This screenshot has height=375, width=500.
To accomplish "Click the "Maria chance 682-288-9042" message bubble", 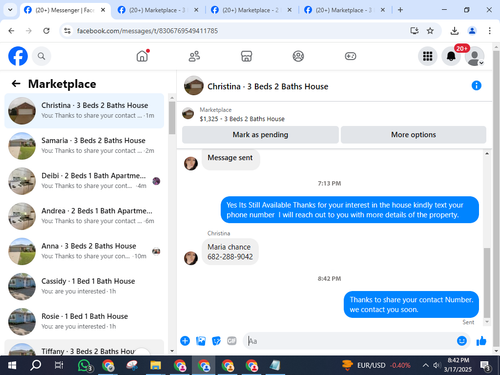I will [x=230, y=252].
